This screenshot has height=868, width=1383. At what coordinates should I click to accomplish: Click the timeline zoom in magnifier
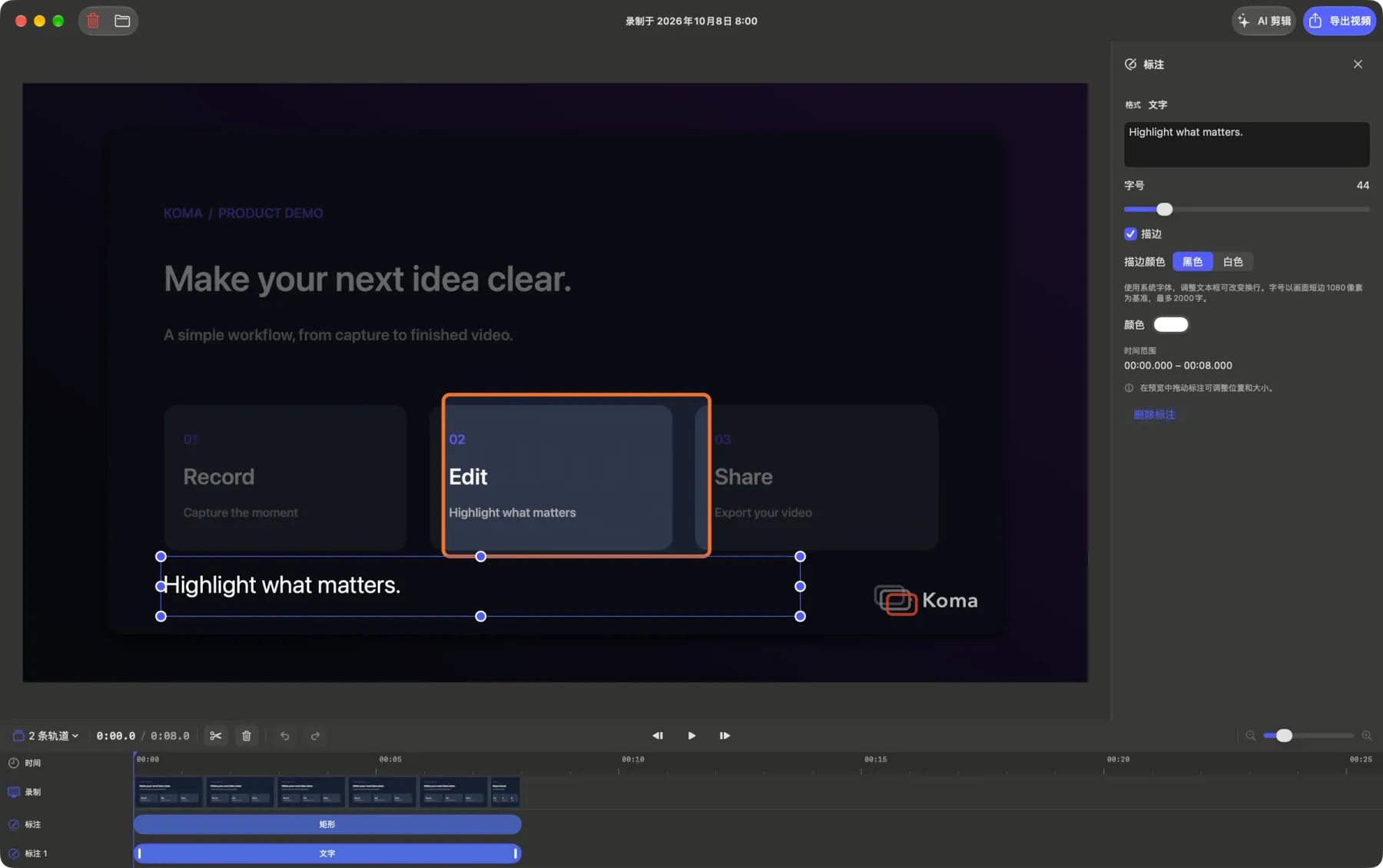tap(1366, 736)
